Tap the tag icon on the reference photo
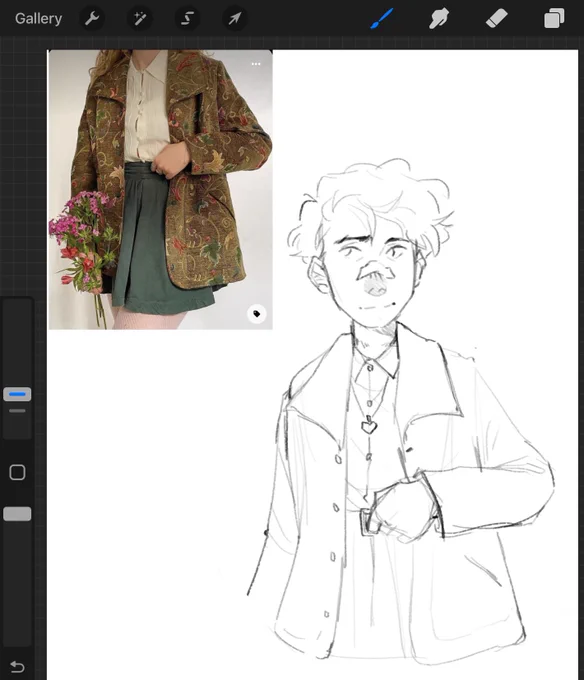 257,314
